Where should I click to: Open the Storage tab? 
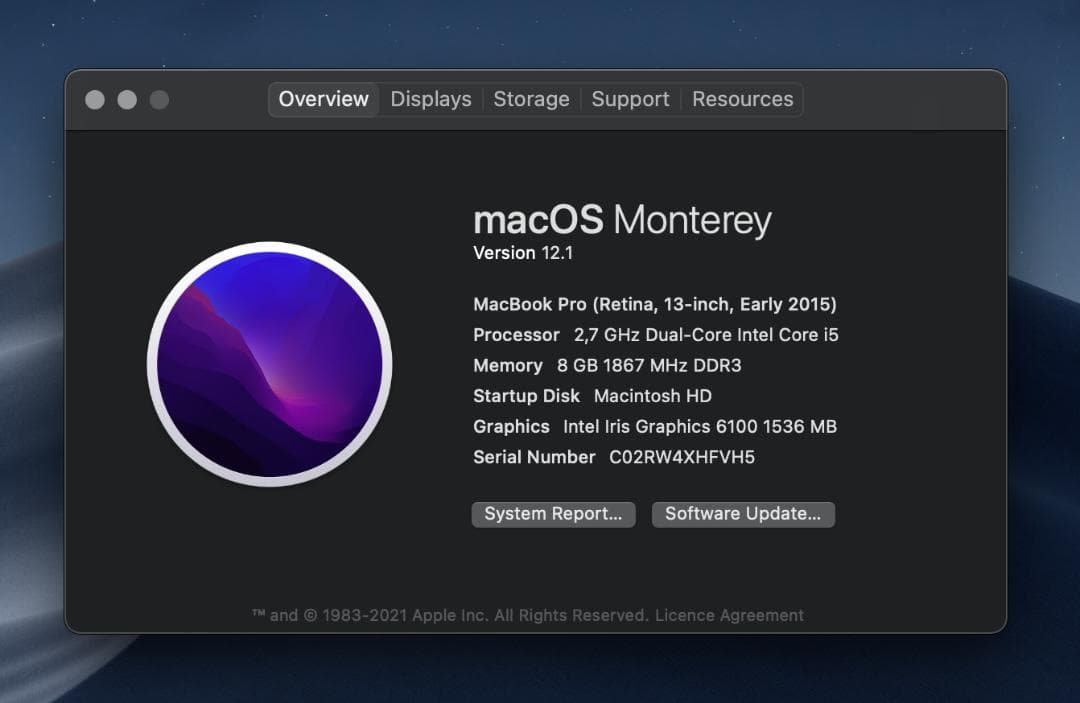[x=531, y=99]
